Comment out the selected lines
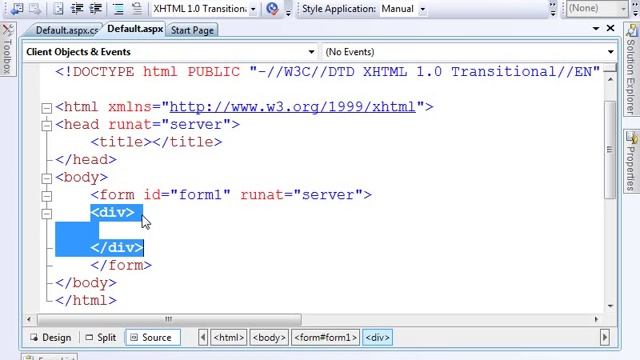The image size is (640, 360). tap(118, 8)
